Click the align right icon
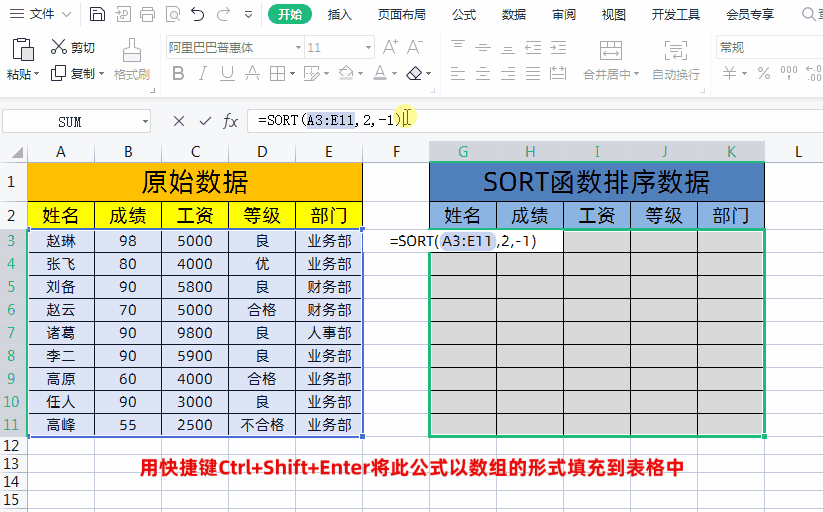This screenshot has width=823, height=512. [508, 74]
